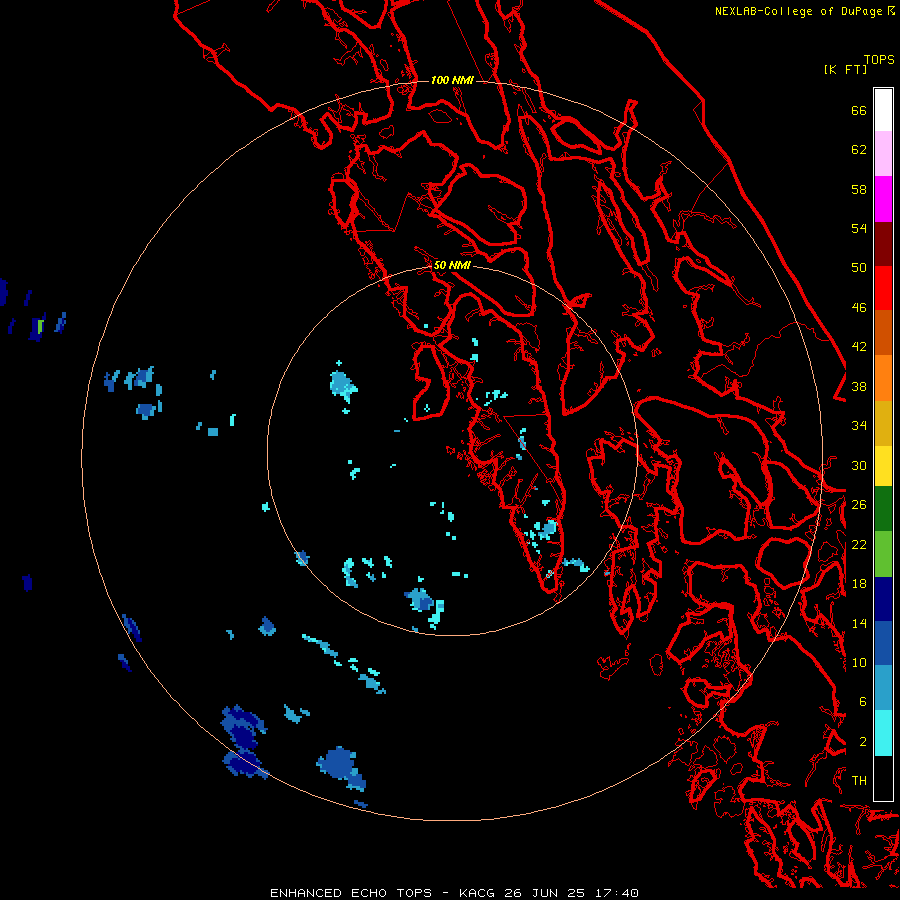This screenshot has width=900, height=900.
Task: Select the magenta legend swatch
Action: pyautogui.click(x=883, y=199)
